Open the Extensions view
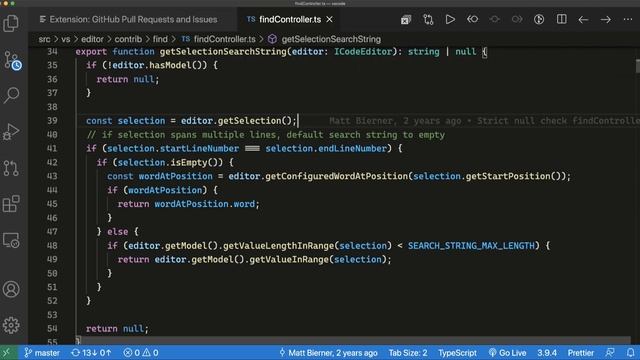Viewport: 640px width, 360px height. [x=11, y=204]
